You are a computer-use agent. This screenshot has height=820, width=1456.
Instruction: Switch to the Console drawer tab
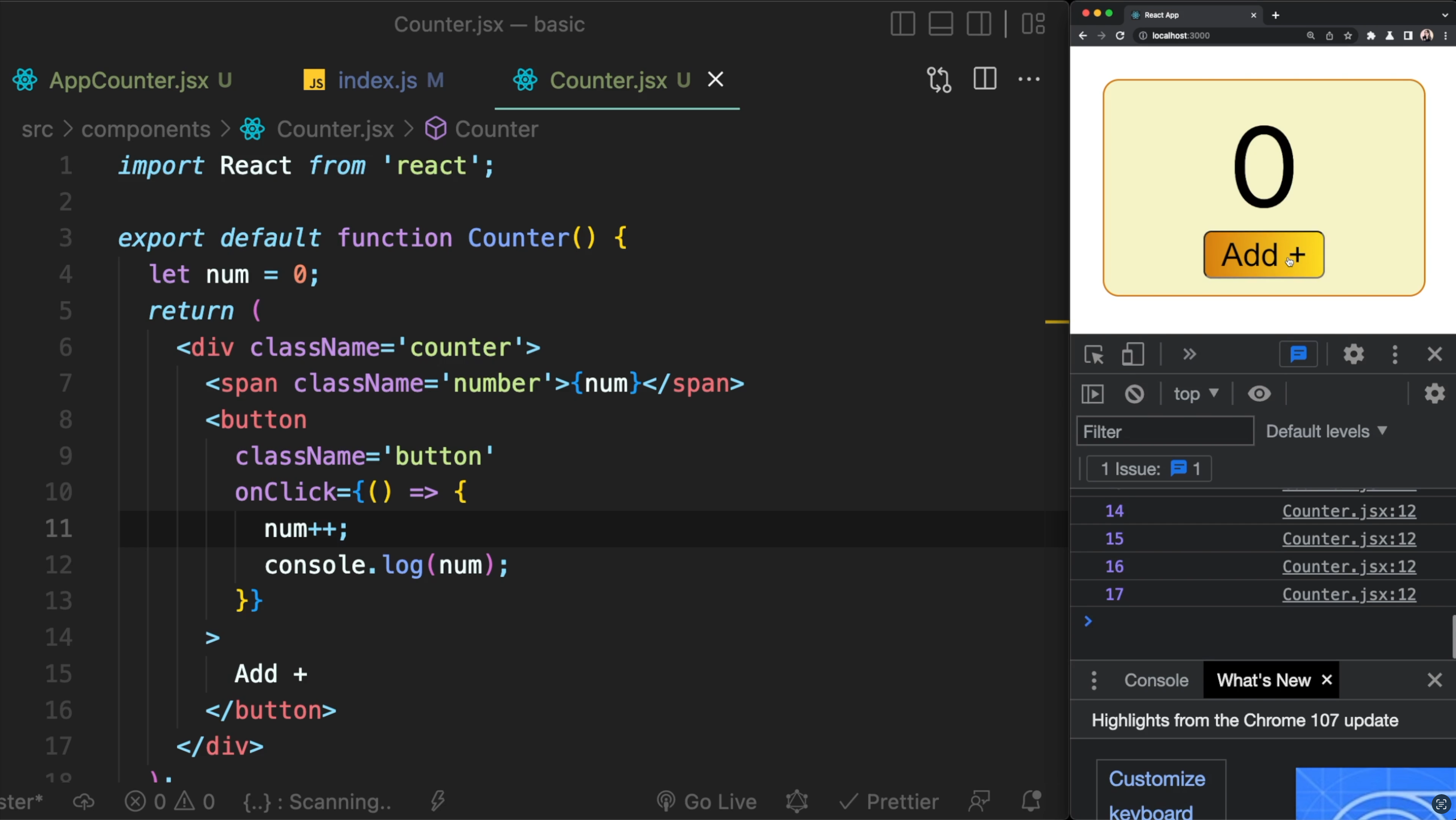click(1156, 680)
